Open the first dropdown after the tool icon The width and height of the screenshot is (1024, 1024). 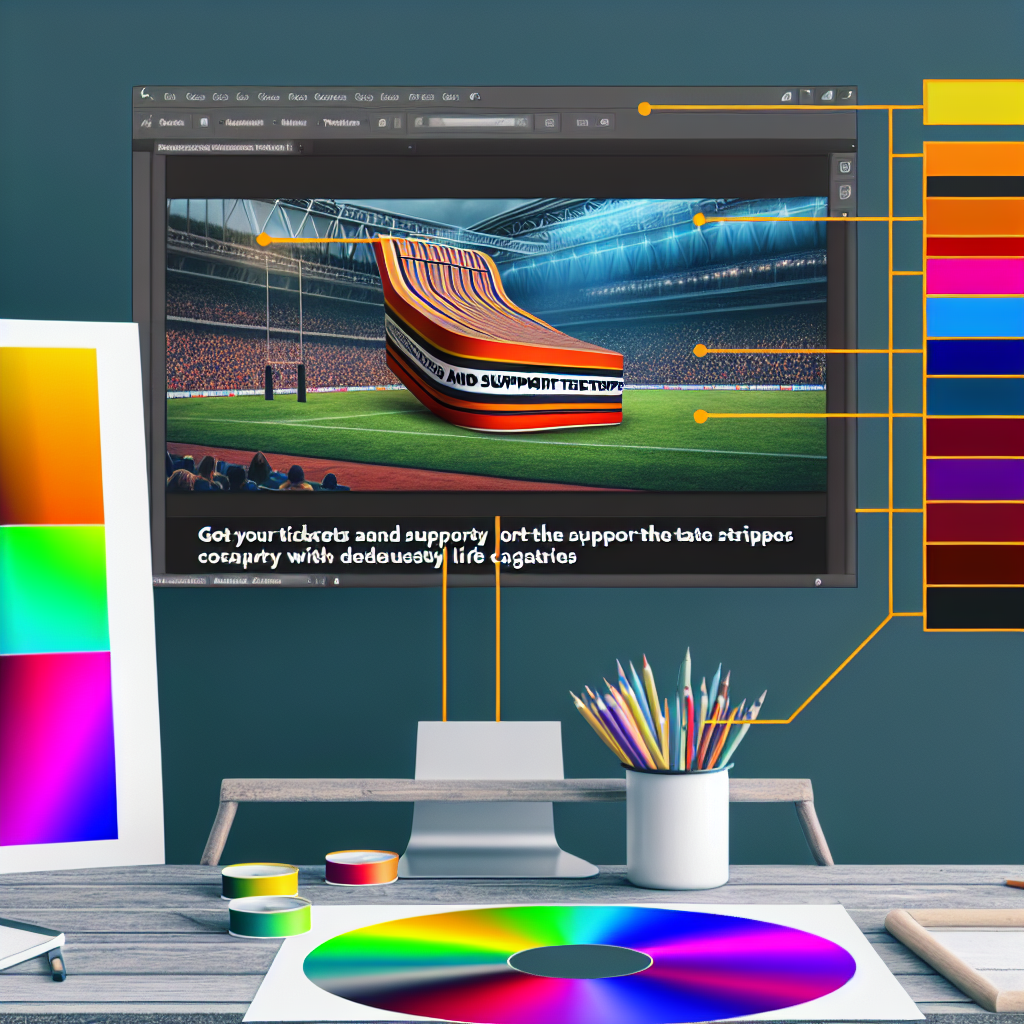[173, 123]
